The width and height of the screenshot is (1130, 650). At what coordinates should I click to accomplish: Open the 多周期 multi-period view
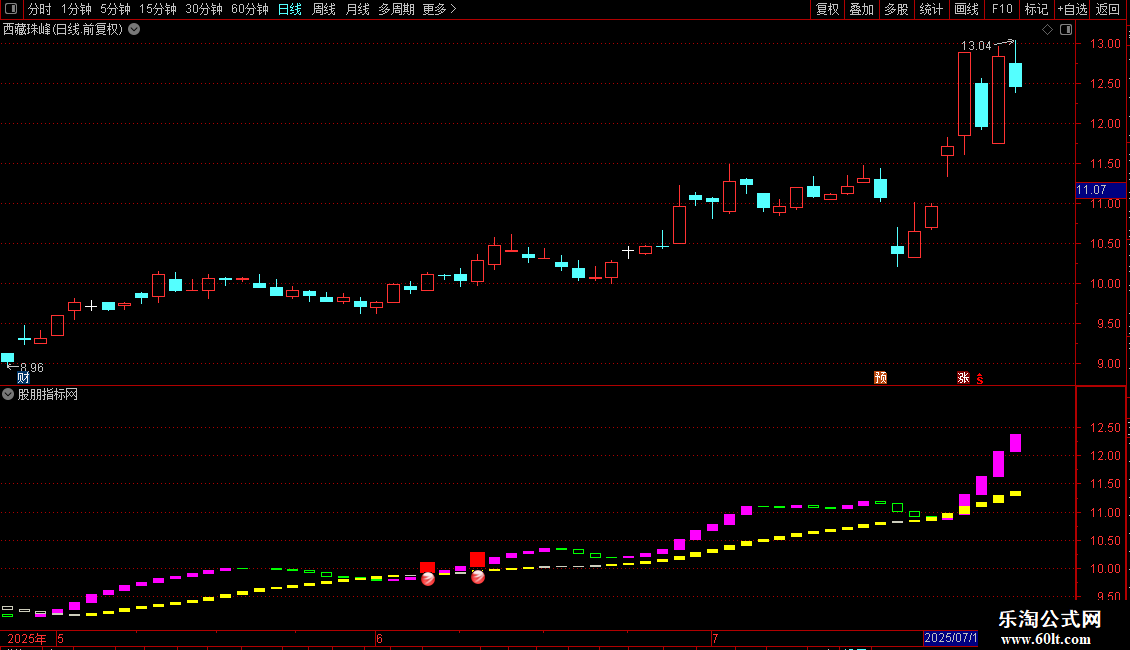396,9
